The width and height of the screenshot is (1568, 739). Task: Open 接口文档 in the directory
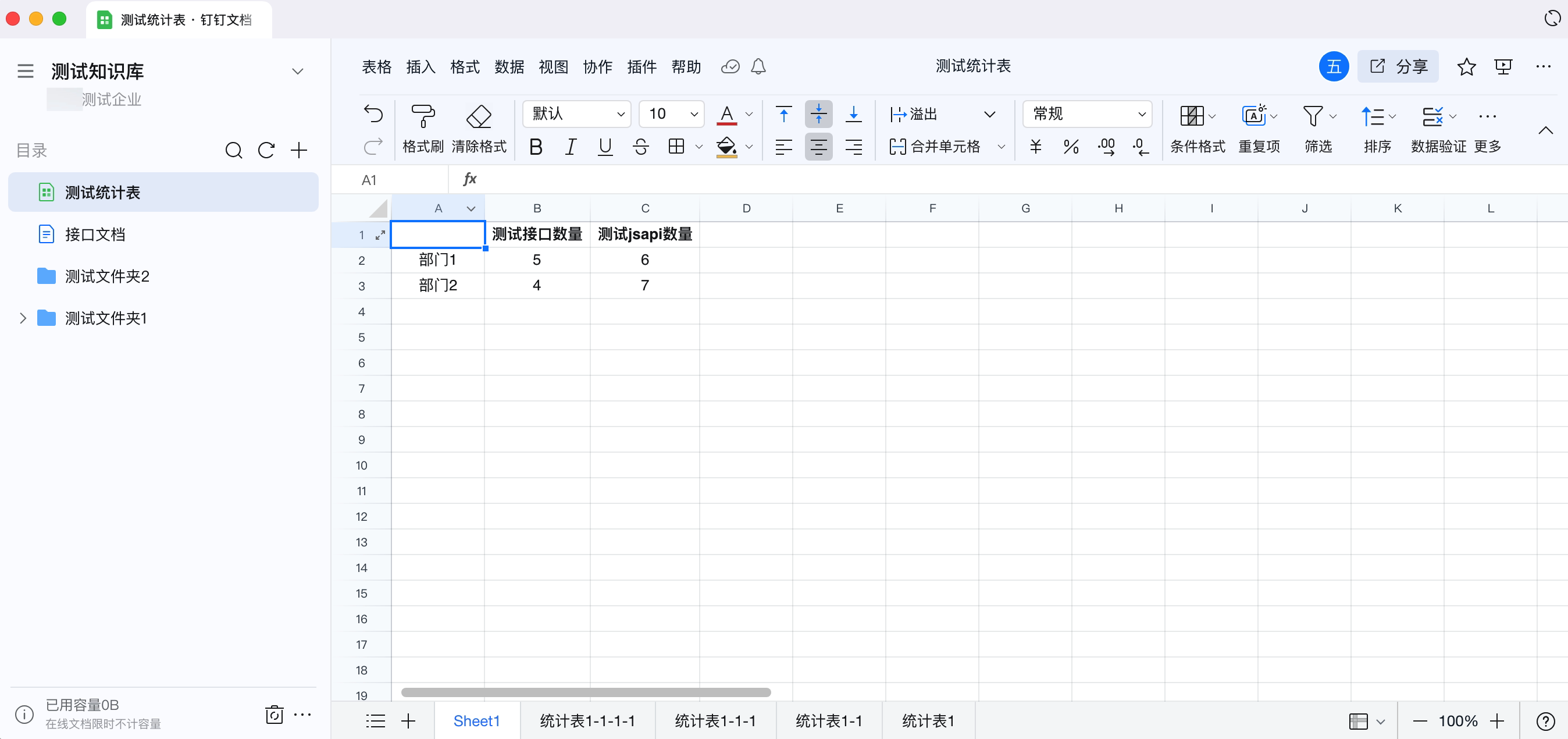95,235
